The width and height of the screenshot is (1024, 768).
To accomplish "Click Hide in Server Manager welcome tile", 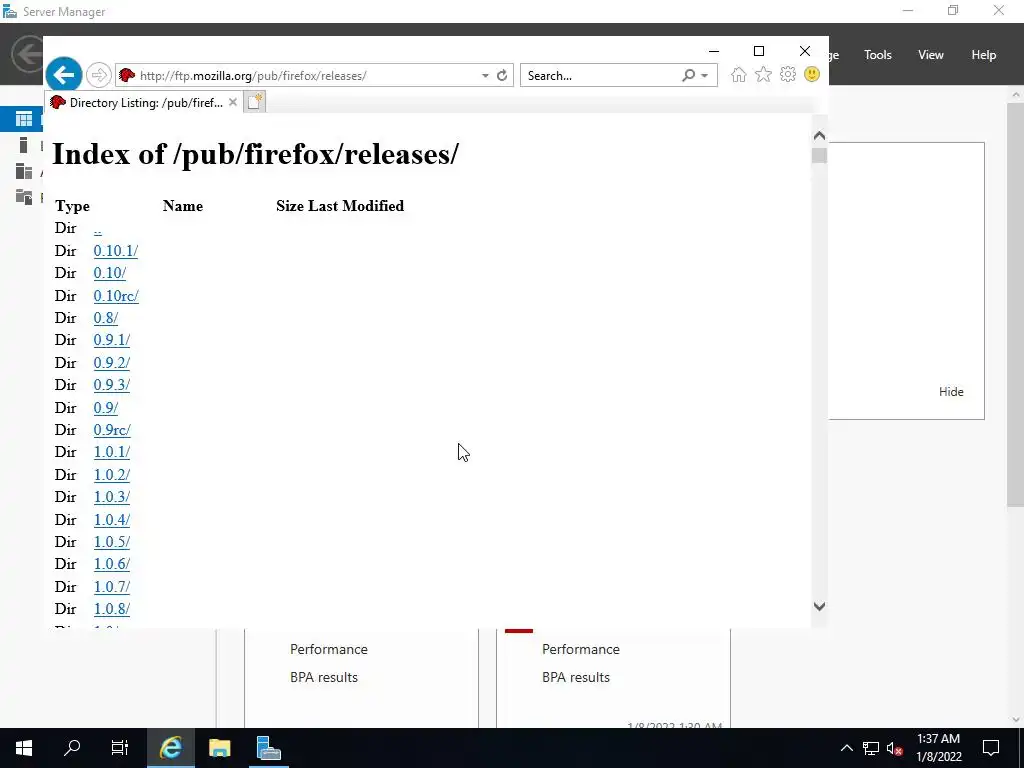I will (x=951, y=392).
